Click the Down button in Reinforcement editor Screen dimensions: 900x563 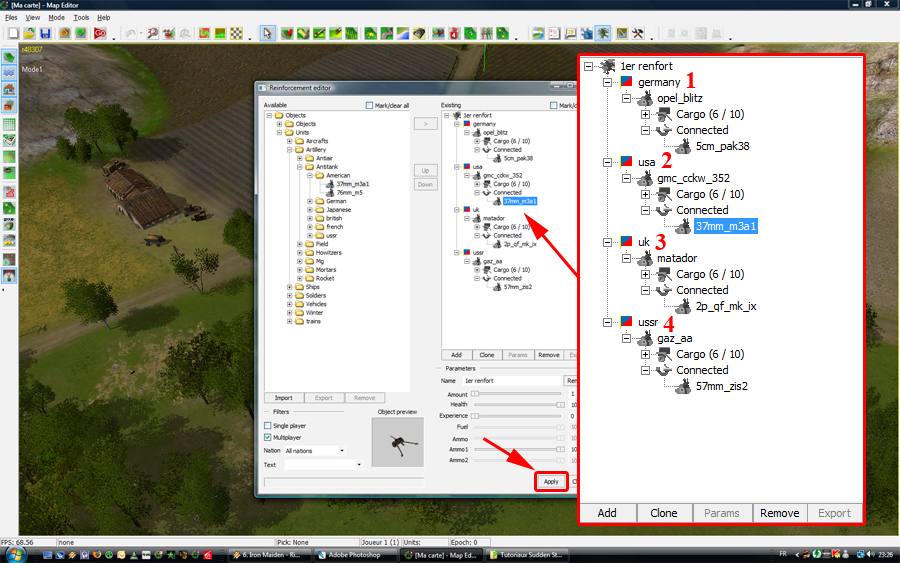pyautogui.click(x=425, y=184)
